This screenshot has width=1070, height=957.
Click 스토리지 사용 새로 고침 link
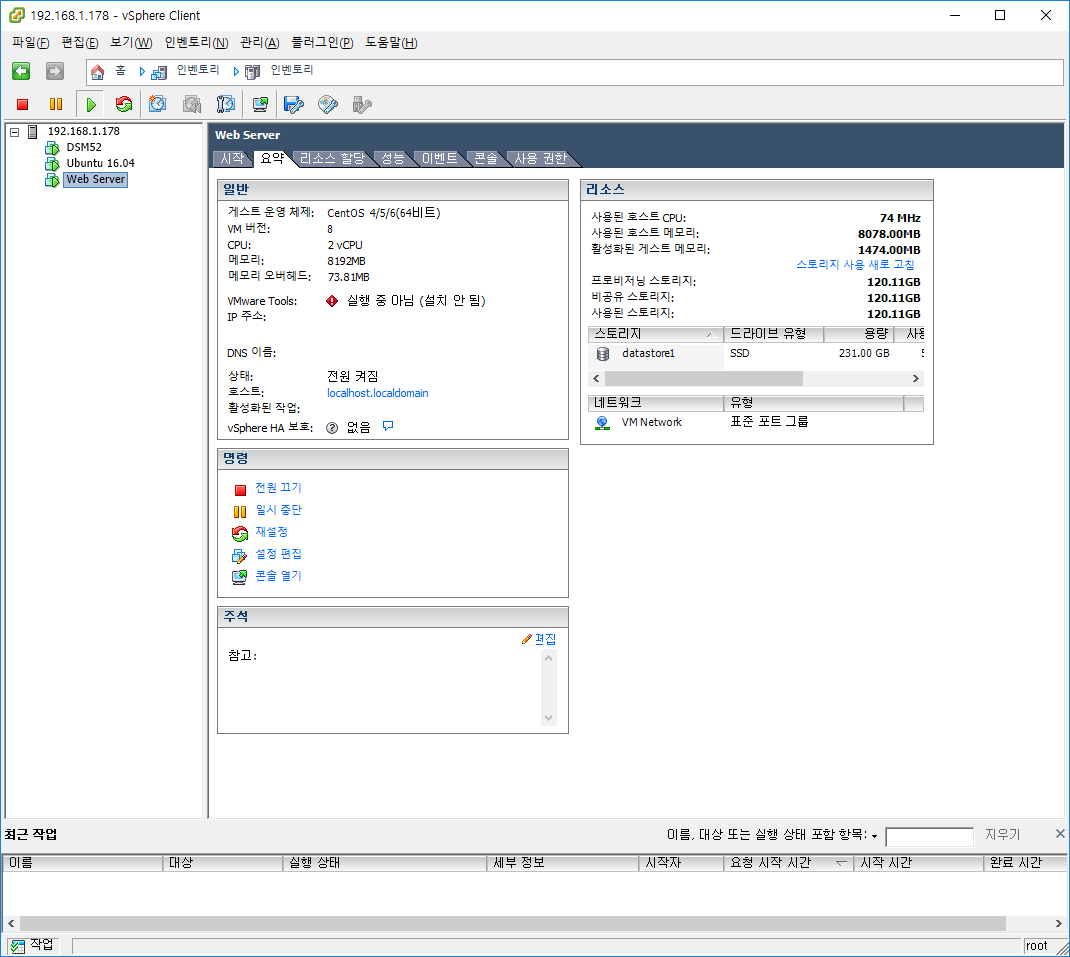pyautogui.click(x=854, y=265)
